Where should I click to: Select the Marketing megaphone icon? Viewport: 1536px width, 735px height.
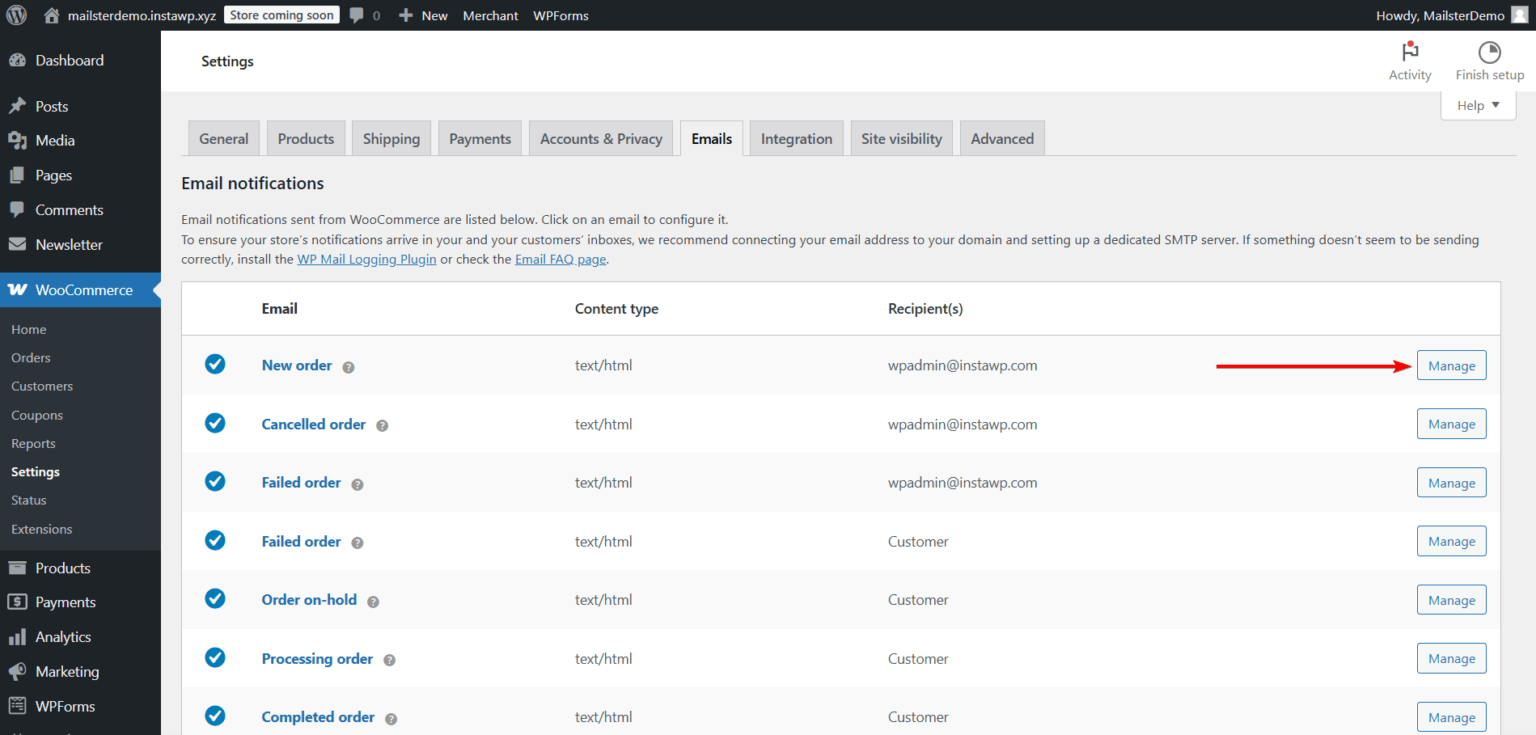point(18,671)
